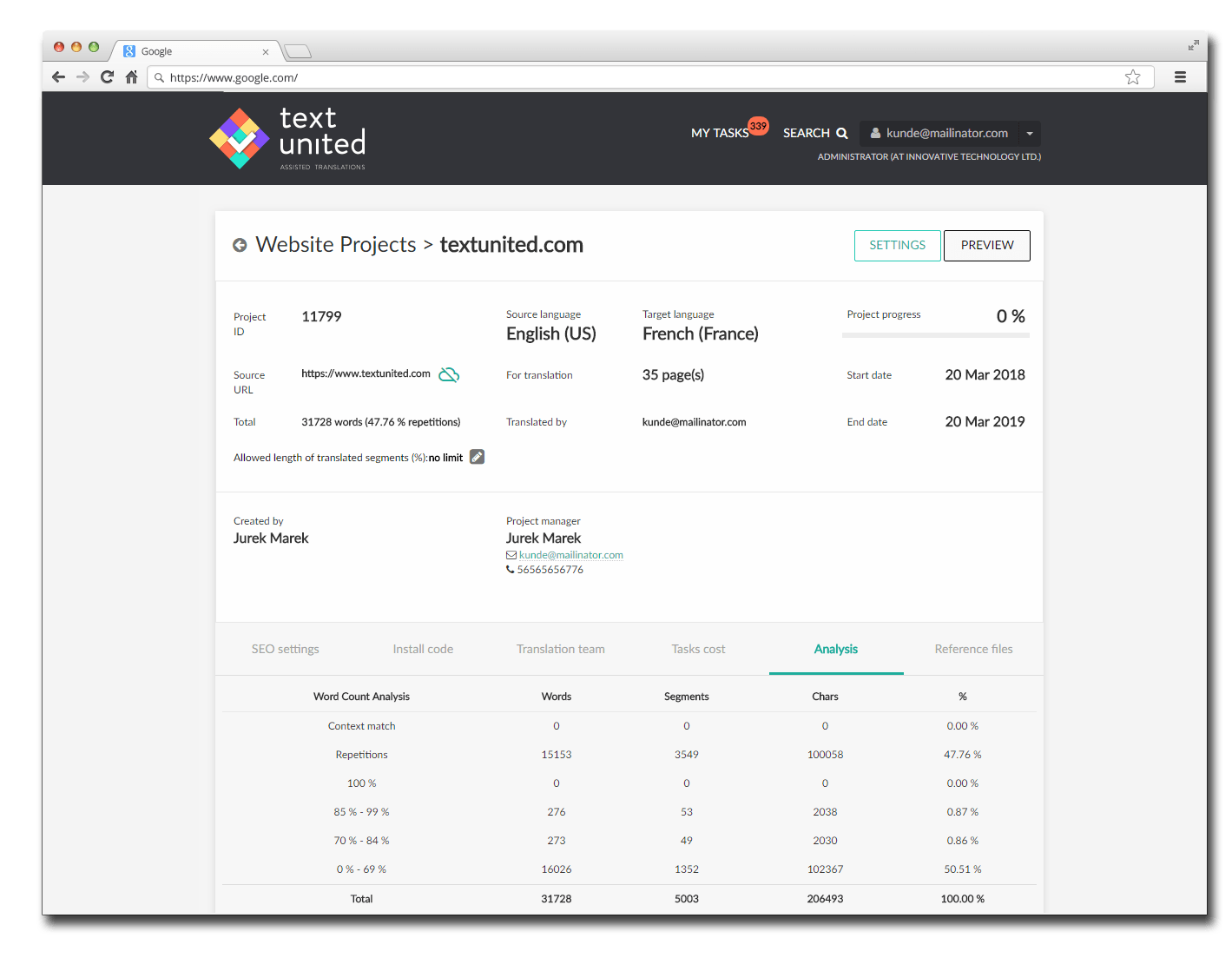The height and width of the screenshot is (958, 1232).
Task: Open the Reference files tab
Action: [973, 649]
